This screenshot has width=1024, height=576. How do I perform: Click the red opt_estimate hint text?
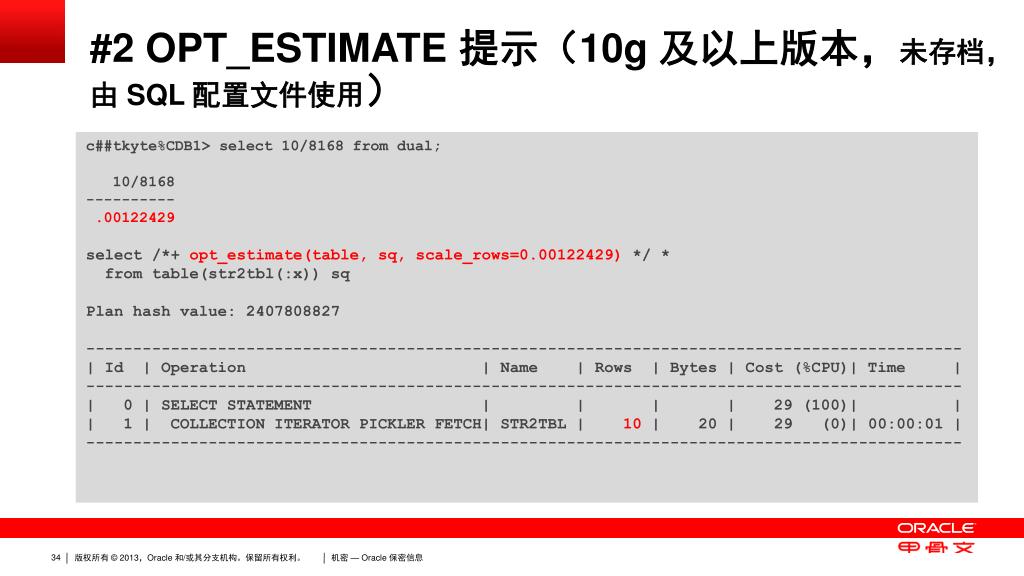(x=405, y=255)
